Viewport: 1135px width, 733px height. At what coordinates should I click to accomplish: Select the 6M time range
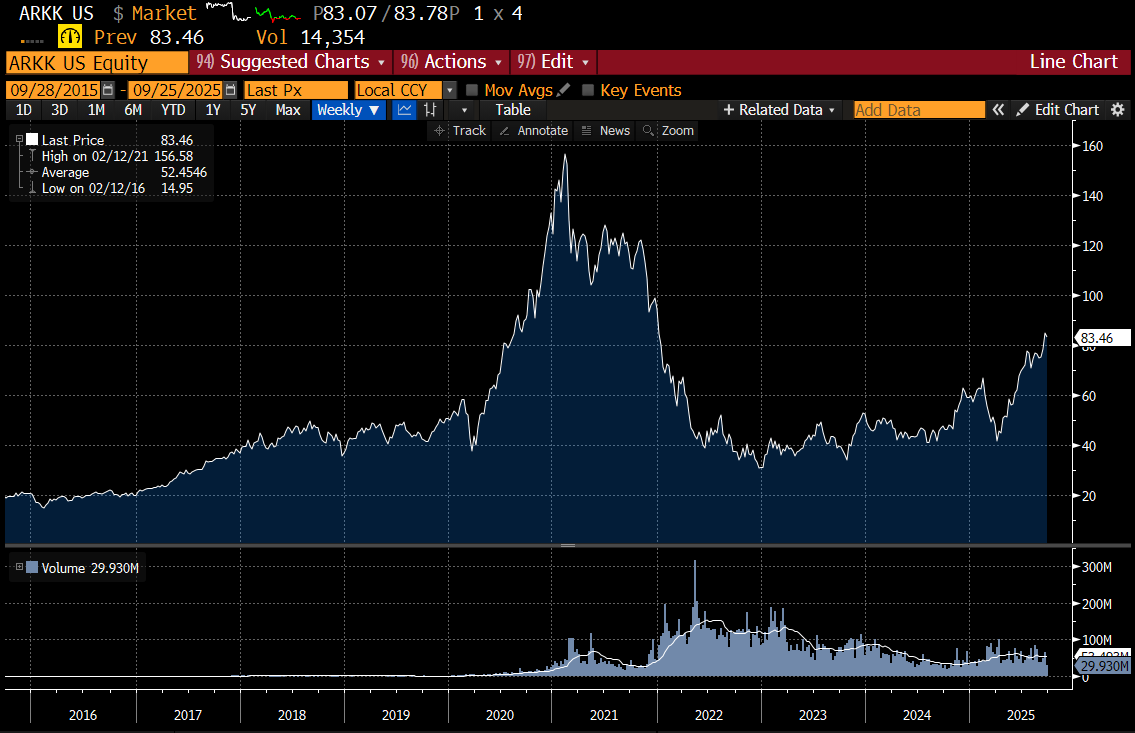click(x=133, y=110)
